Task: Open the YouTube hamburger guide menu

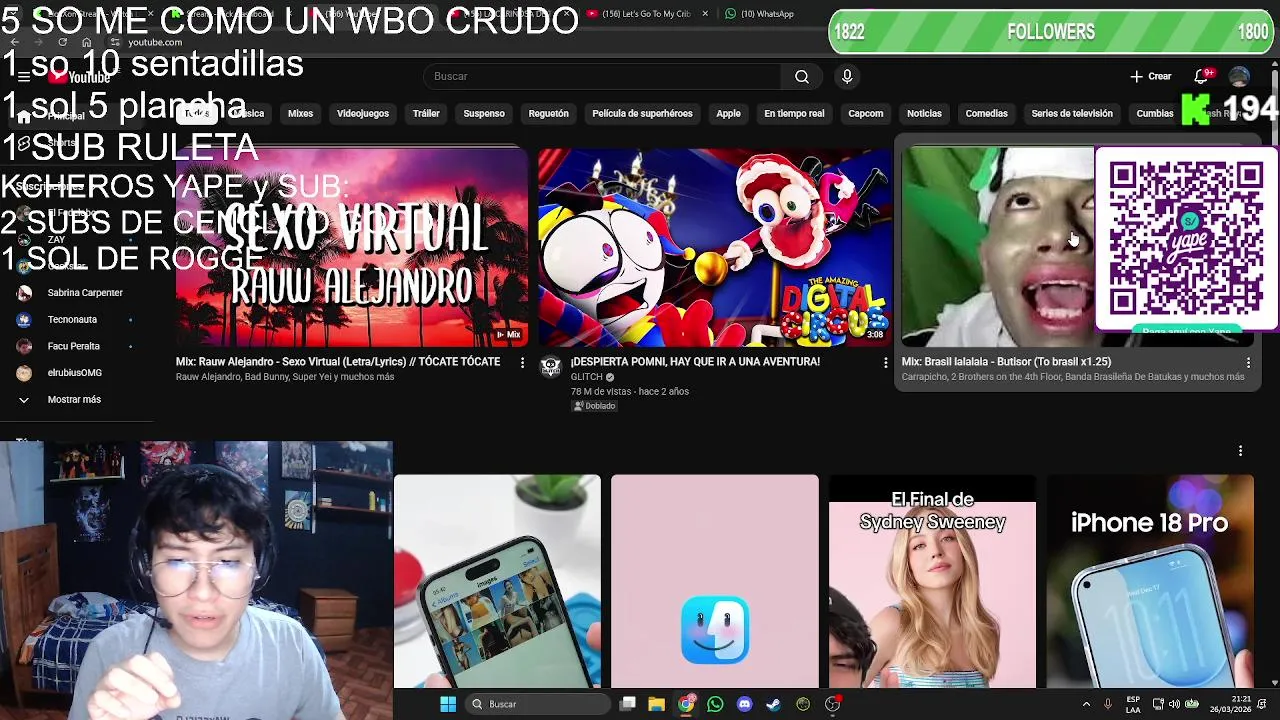Action: click(x=24, y=77)
